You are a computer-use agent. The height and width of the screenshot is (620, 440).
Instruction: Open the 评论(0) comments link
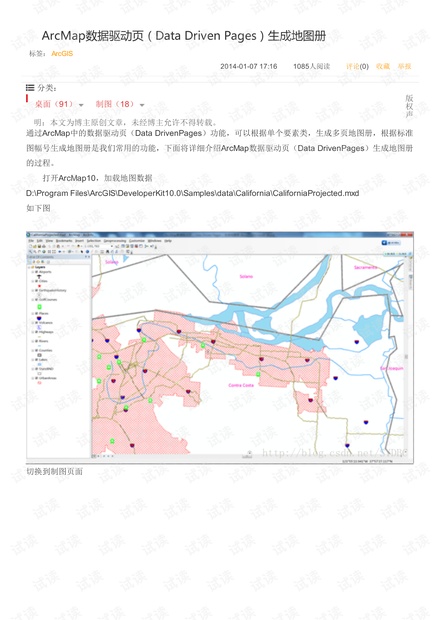pos(357,66)
